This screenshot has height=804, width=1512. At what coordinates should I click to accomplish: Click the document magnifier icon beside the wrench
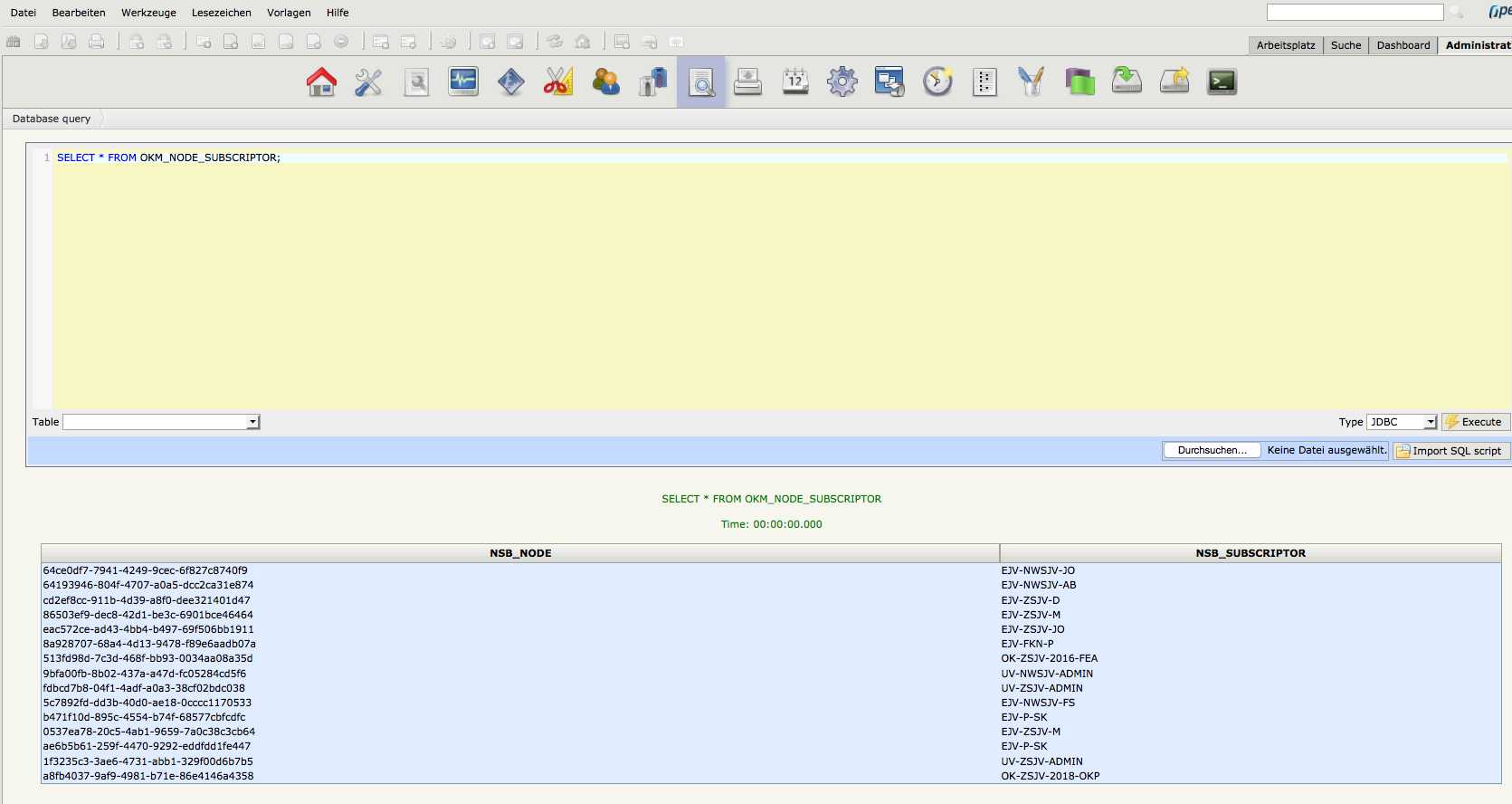(x=416, y=82)
